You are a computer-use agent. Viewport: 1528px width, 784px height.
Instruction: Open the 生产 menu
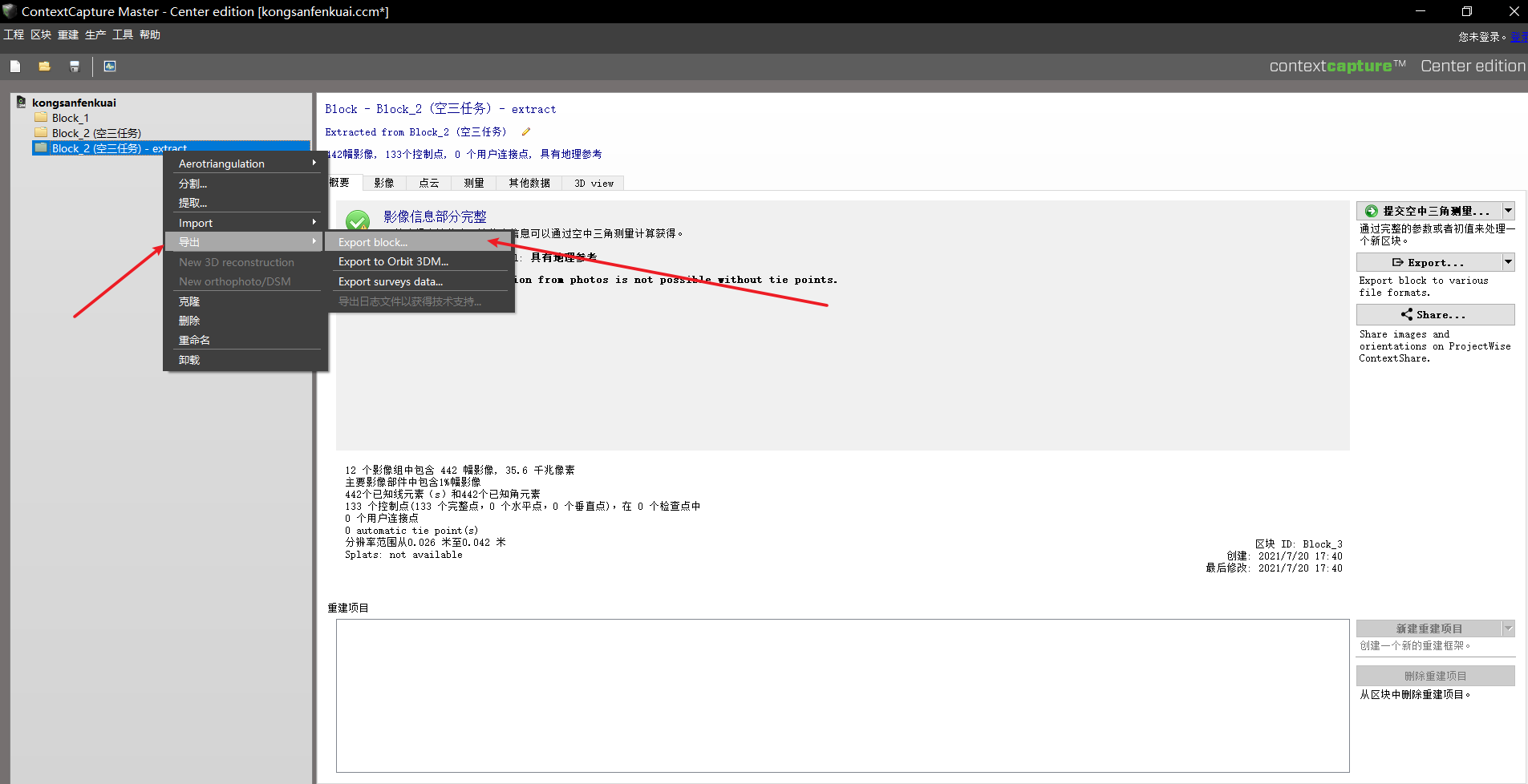[95, 34]
